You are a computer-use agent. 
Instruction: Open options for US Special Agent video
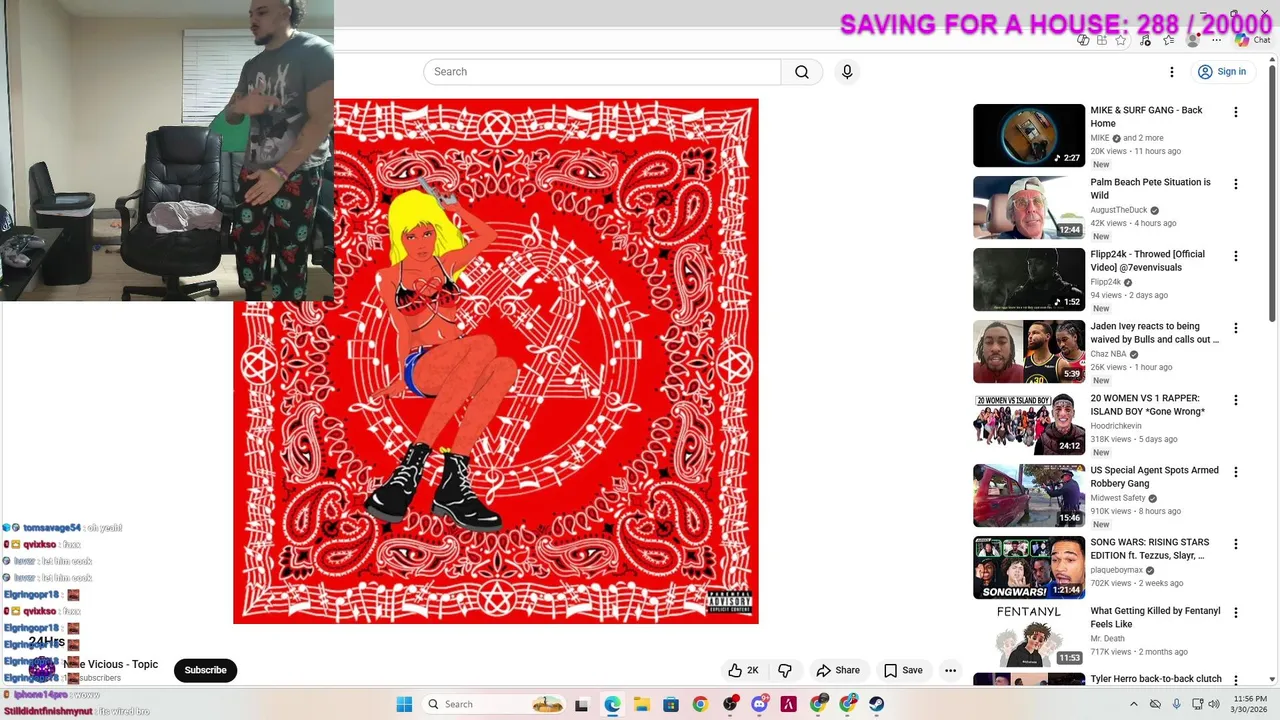pos(1236,473)
